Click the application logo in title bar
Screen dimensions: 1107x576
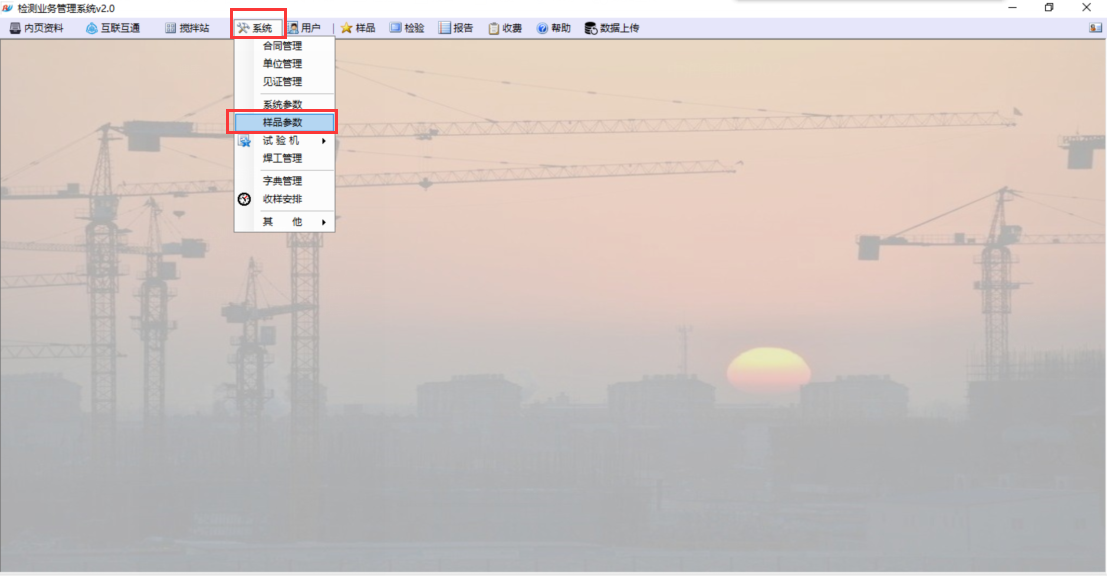8,8
